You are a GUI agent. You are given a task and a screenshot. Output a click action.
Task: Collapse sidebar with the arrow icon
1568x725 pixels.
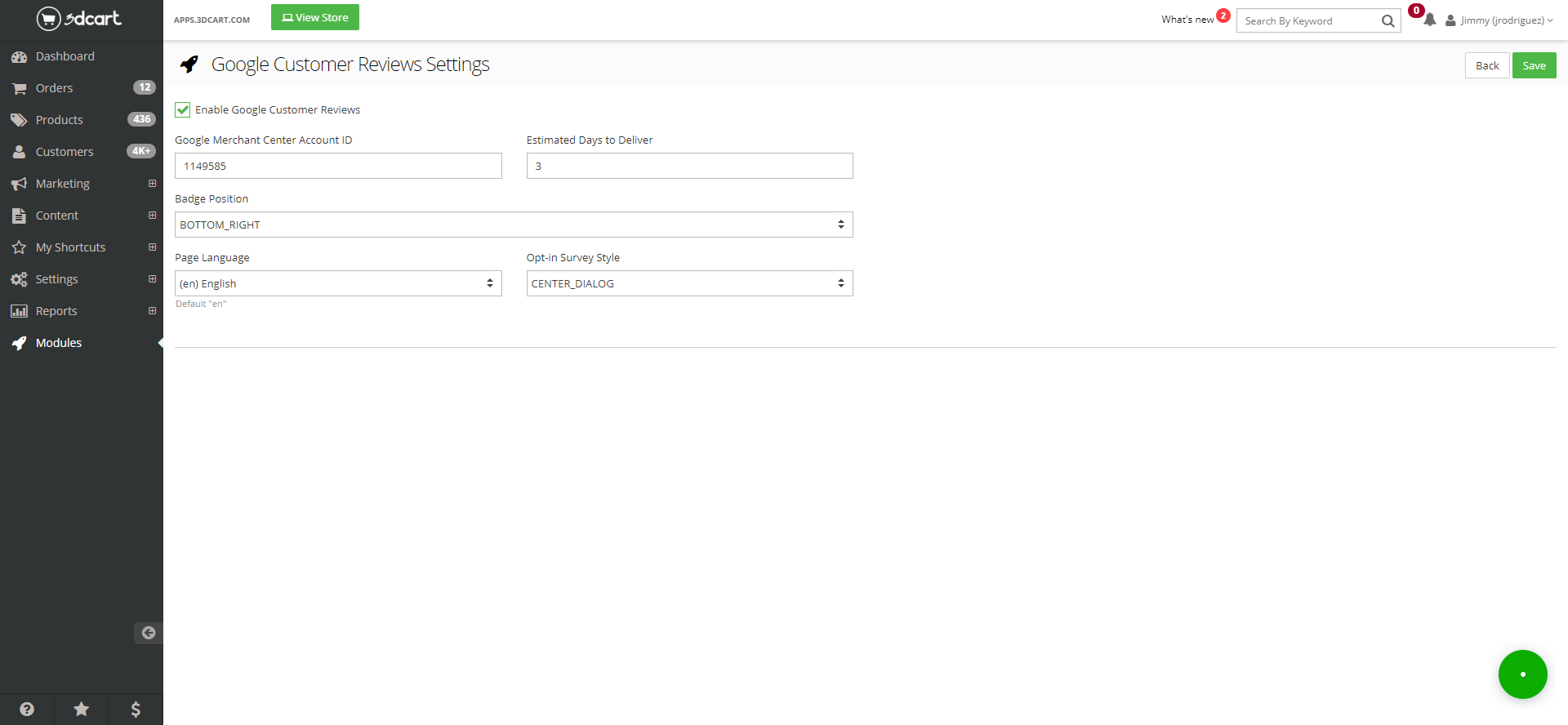(x=148, y=633)
